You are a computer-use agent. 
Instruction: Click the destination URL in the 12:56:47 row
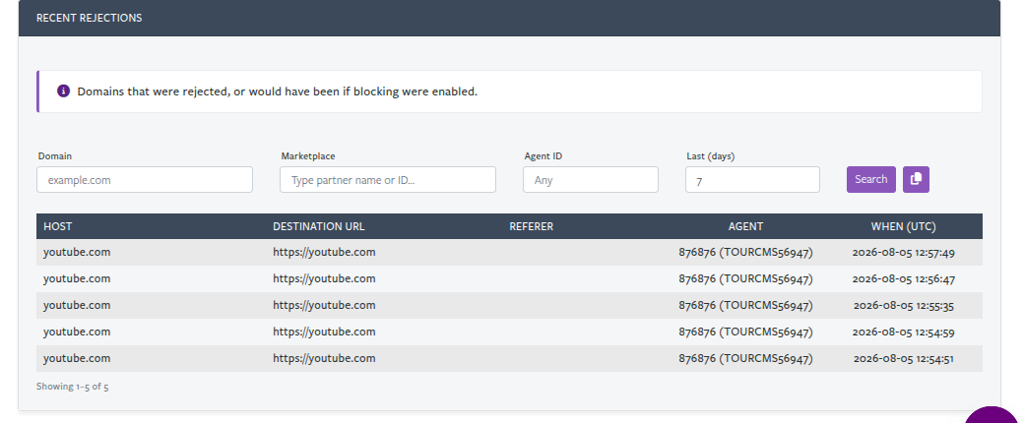(x=324, y=279)
